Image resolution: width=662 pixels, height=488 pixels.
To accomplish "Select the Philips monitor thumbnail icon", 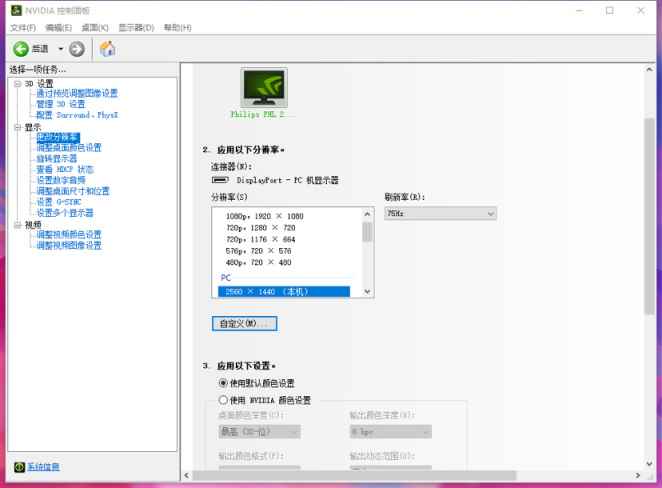I will pyautogui.click(x=264, y=88).
